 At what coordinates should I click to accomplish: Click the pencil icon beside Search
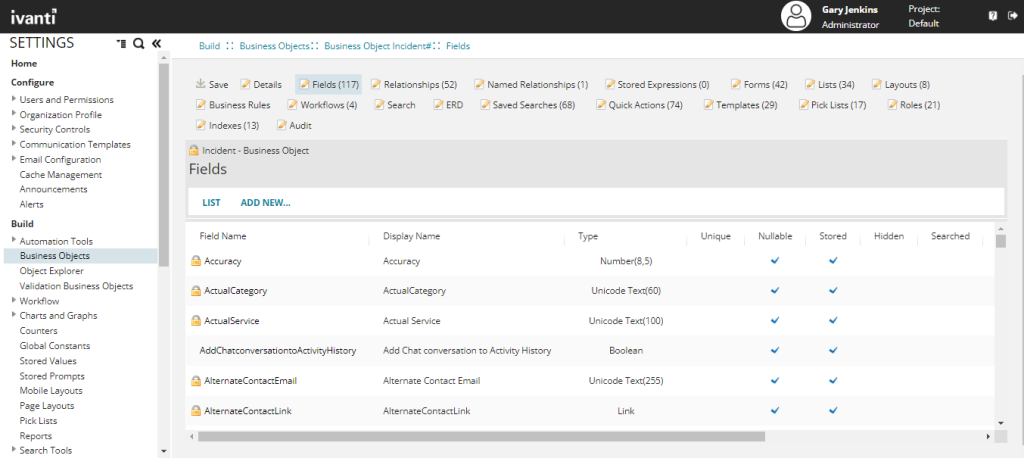click(x=379, y=104)
